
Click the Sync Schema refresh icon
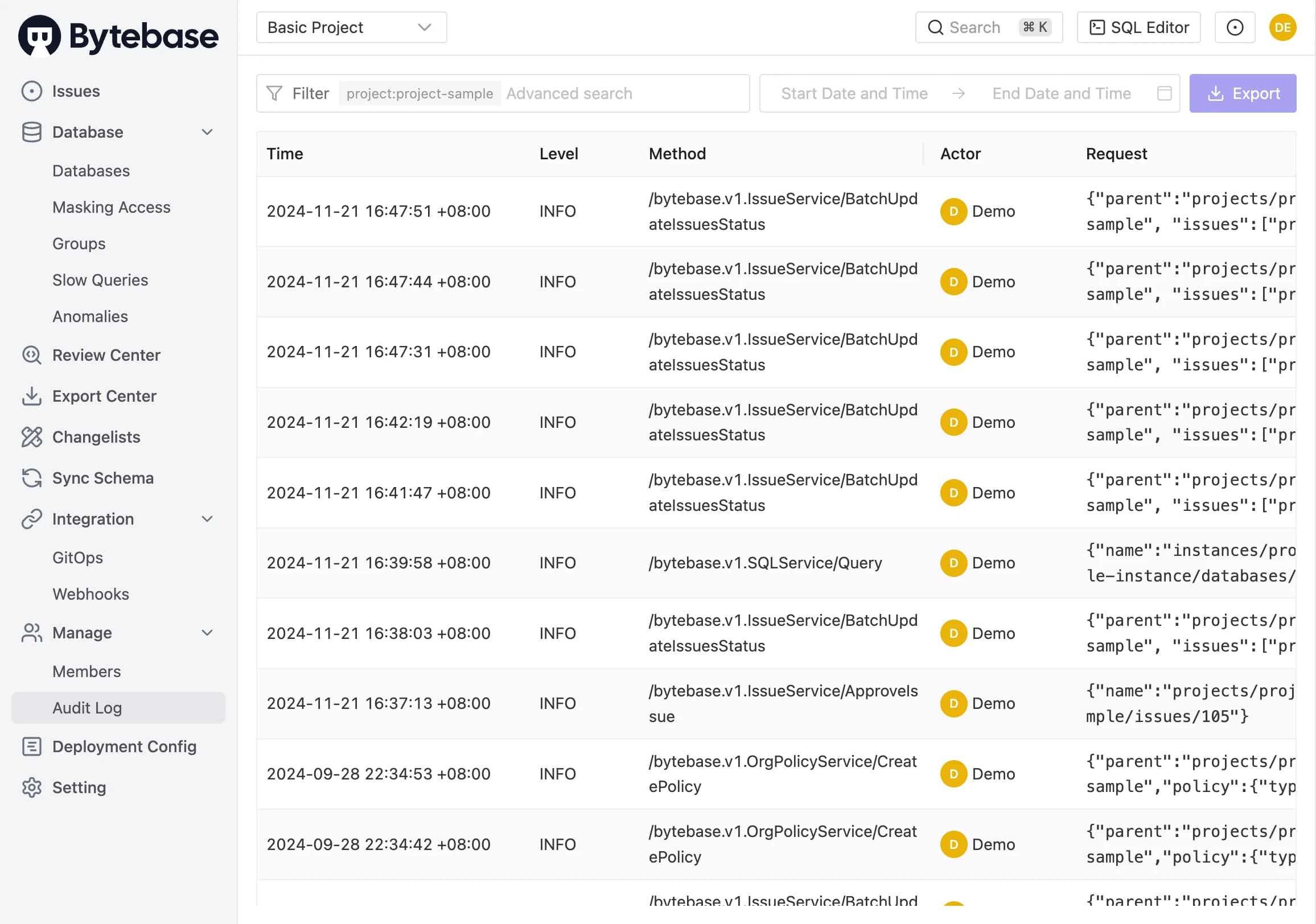point(31,478)
